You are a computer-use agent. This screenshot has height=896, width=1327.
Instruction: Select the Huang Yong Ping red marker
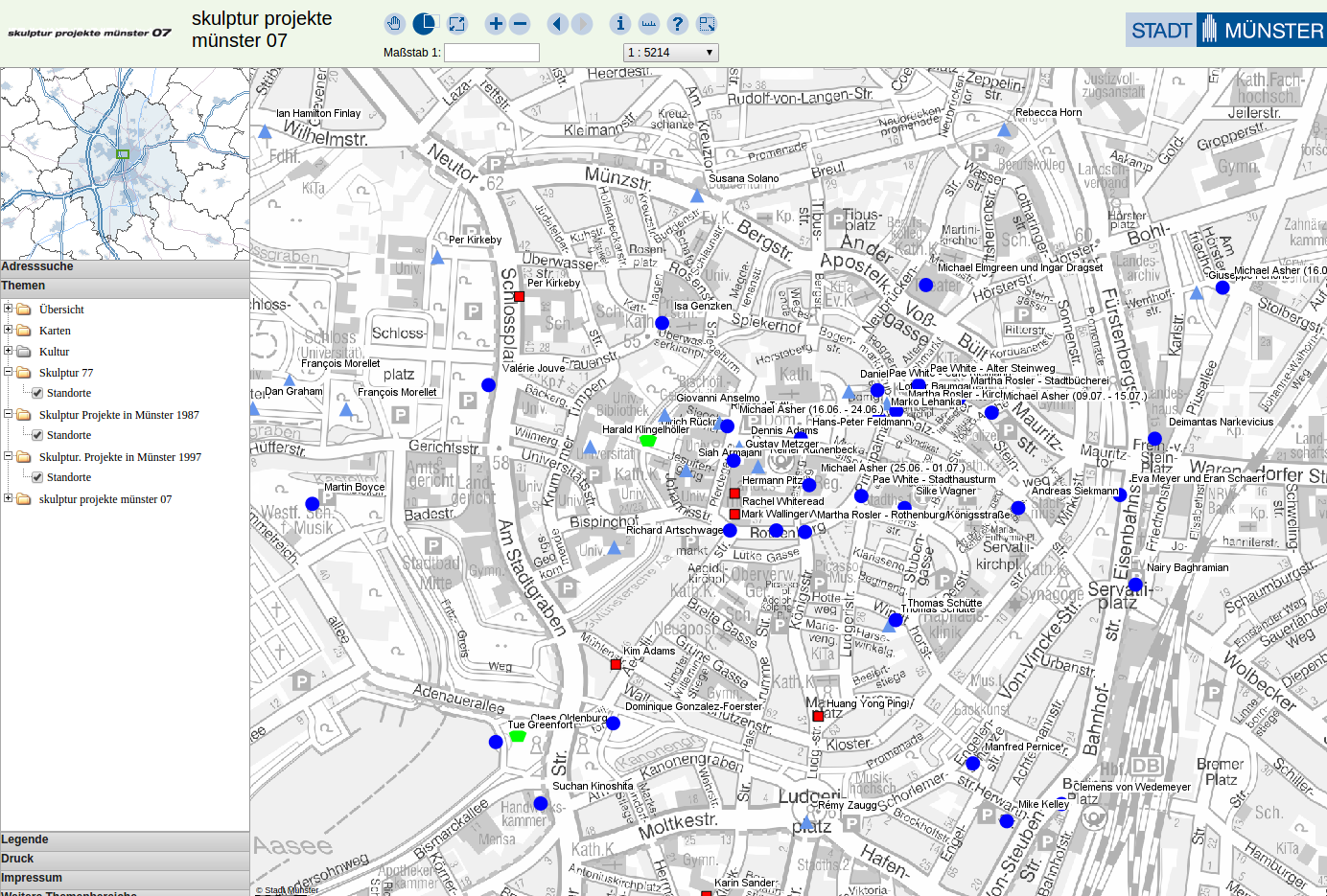coord(818,716)
